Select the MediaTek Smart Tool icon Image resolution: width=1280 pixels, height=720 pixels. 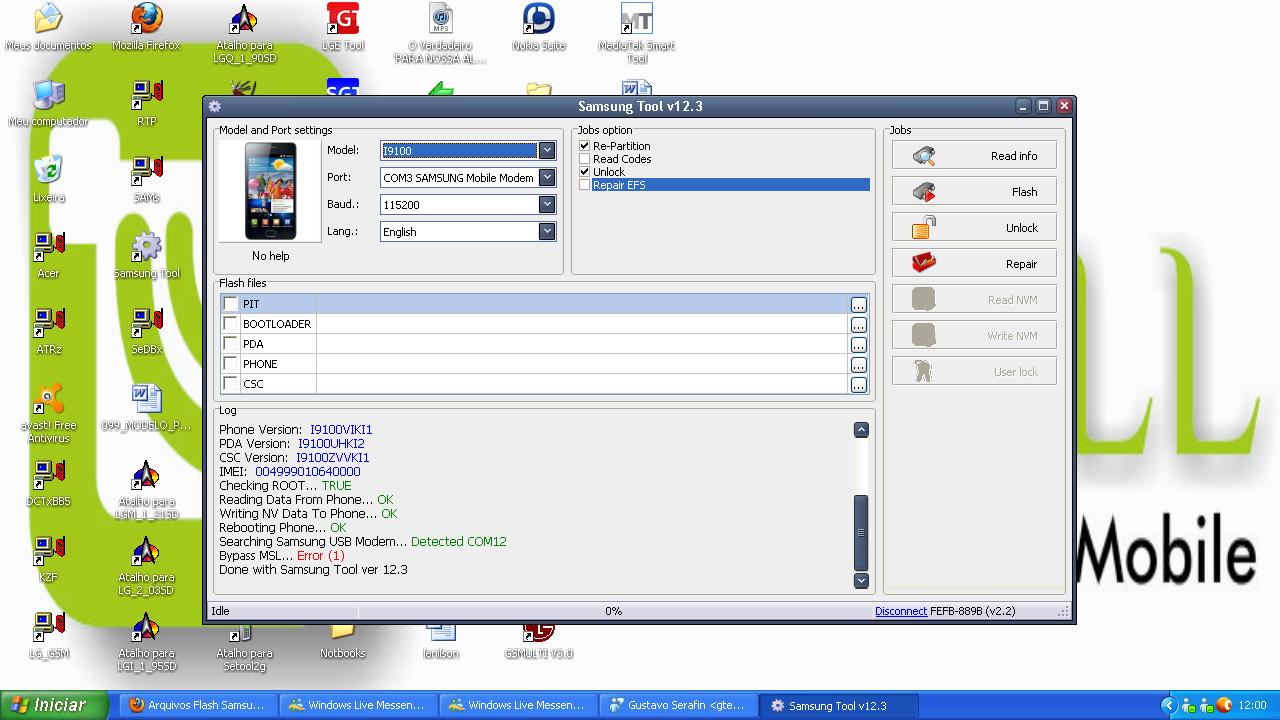point(637,34)
